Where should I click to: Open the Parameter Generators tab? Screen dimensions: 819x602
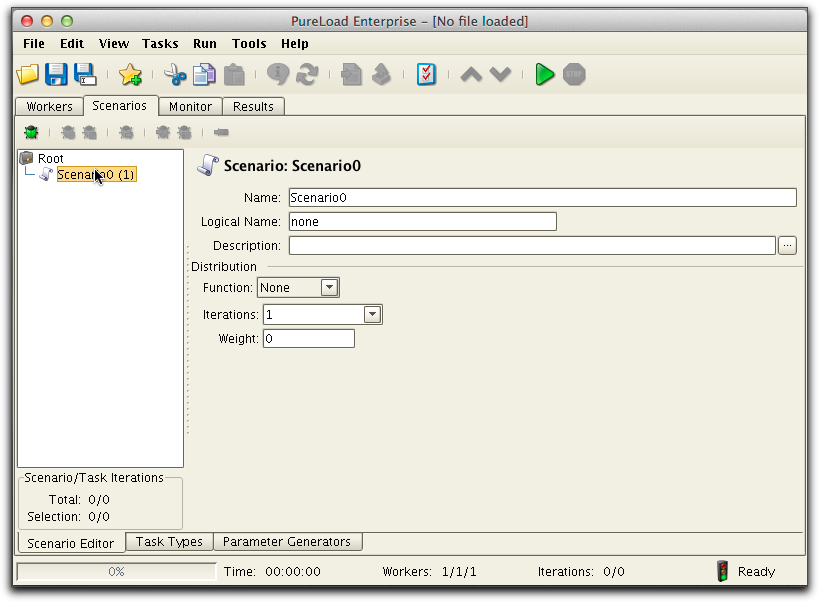pos(287,541)
